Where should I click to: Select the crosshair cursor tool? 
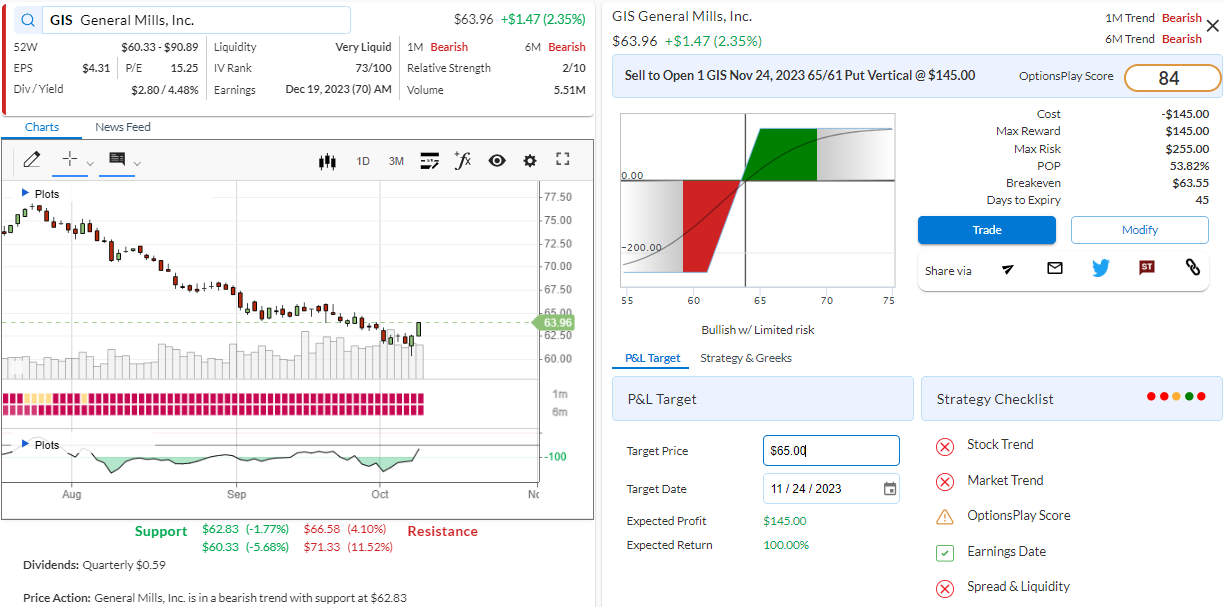point(70,159)
